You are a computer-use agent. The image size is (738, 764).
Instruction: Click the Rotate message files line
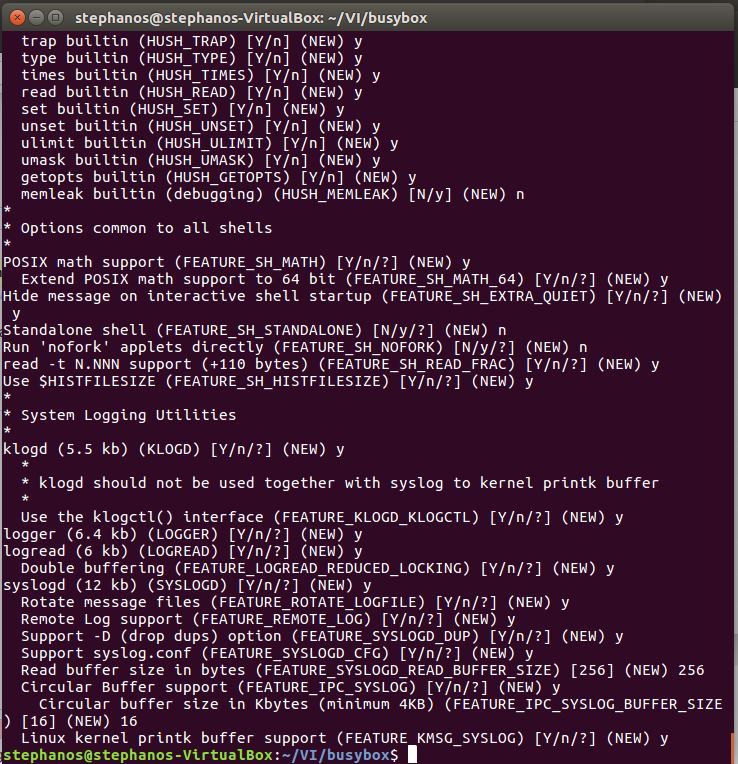(x=295, y=602)
